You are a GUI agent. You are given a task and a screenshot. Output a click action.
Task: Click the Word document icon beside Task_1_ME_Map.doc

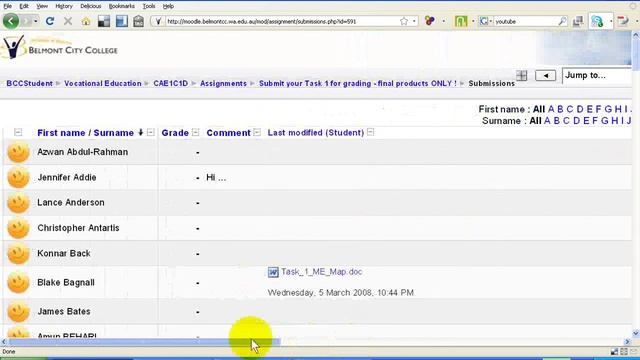click(273, 272)
